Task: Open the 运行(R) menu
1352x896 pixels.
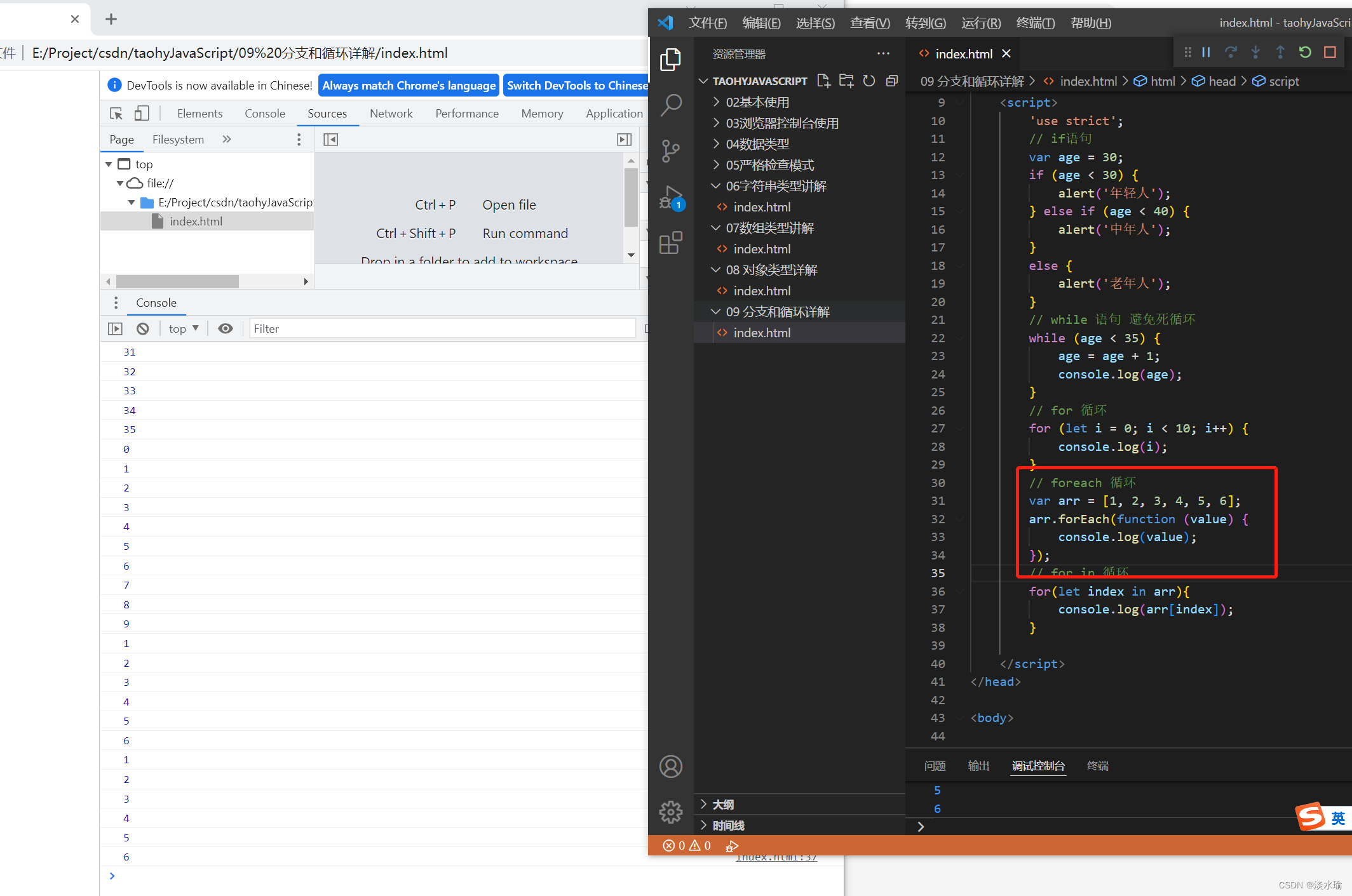Action: [x=981, y=23]
